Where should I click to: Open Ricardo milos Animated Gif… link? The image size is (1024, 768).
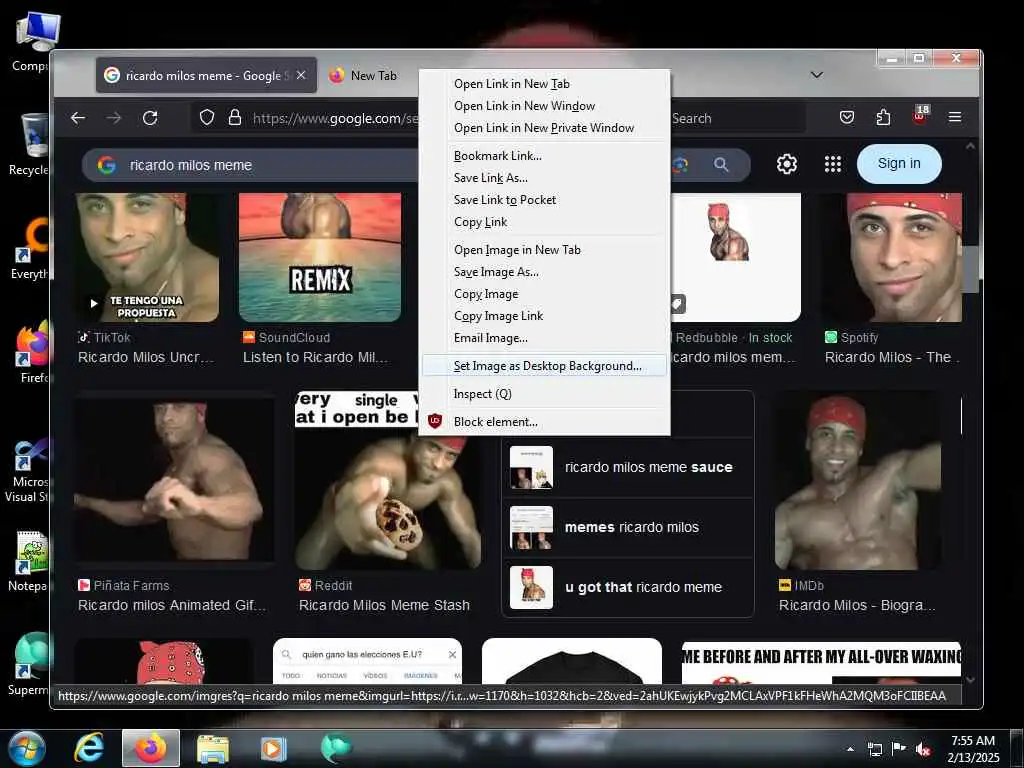[172, 605]
